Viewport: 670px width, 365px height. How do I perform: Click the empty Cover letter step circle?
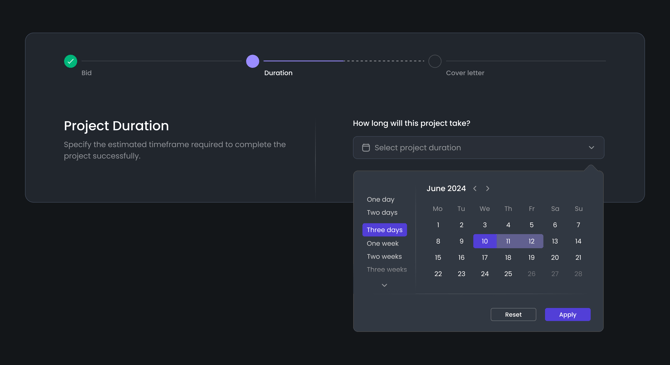click(435, 61)
